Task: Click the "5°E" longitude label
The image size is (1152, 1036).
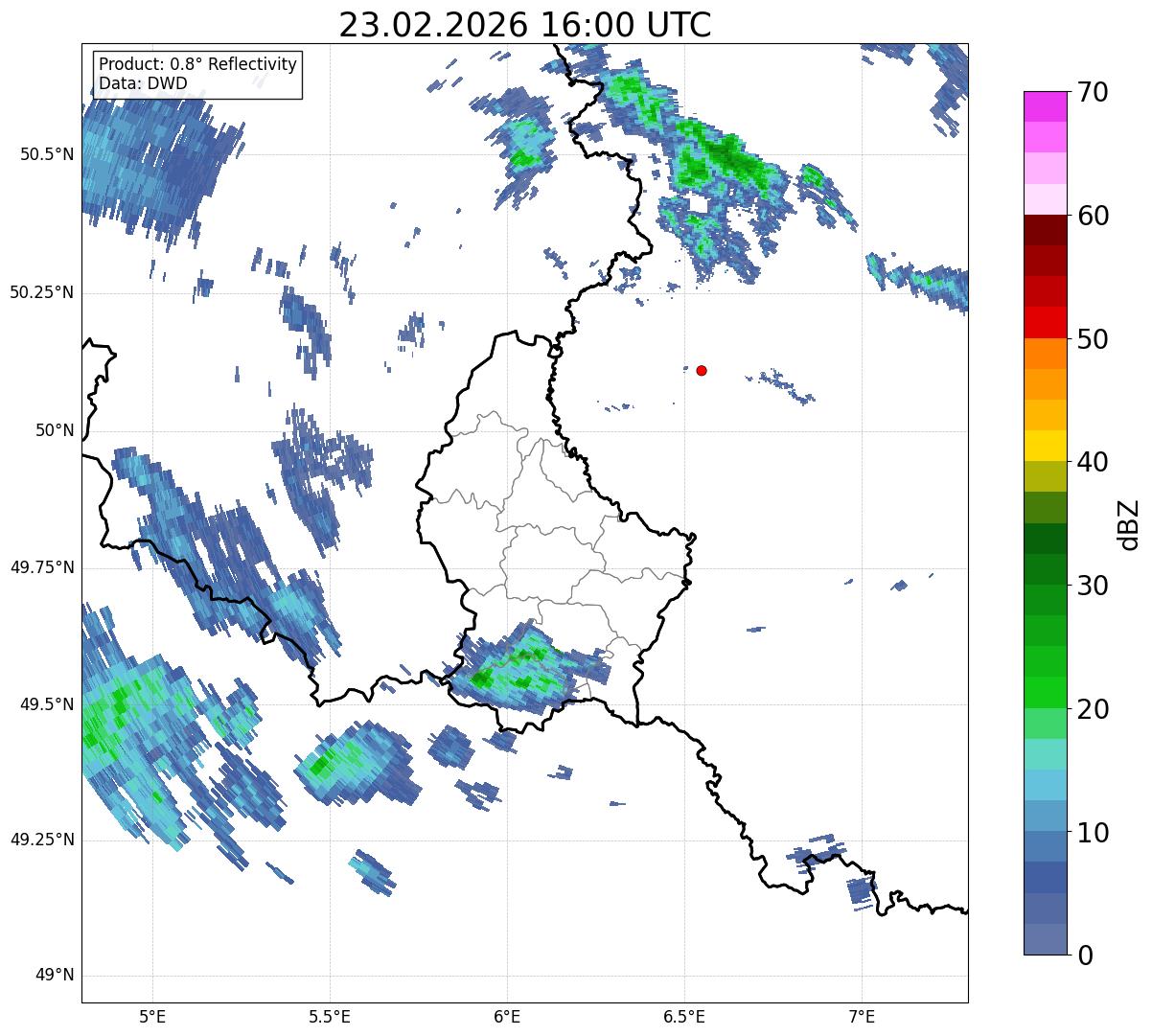Action: click(x=152, y=1017)
